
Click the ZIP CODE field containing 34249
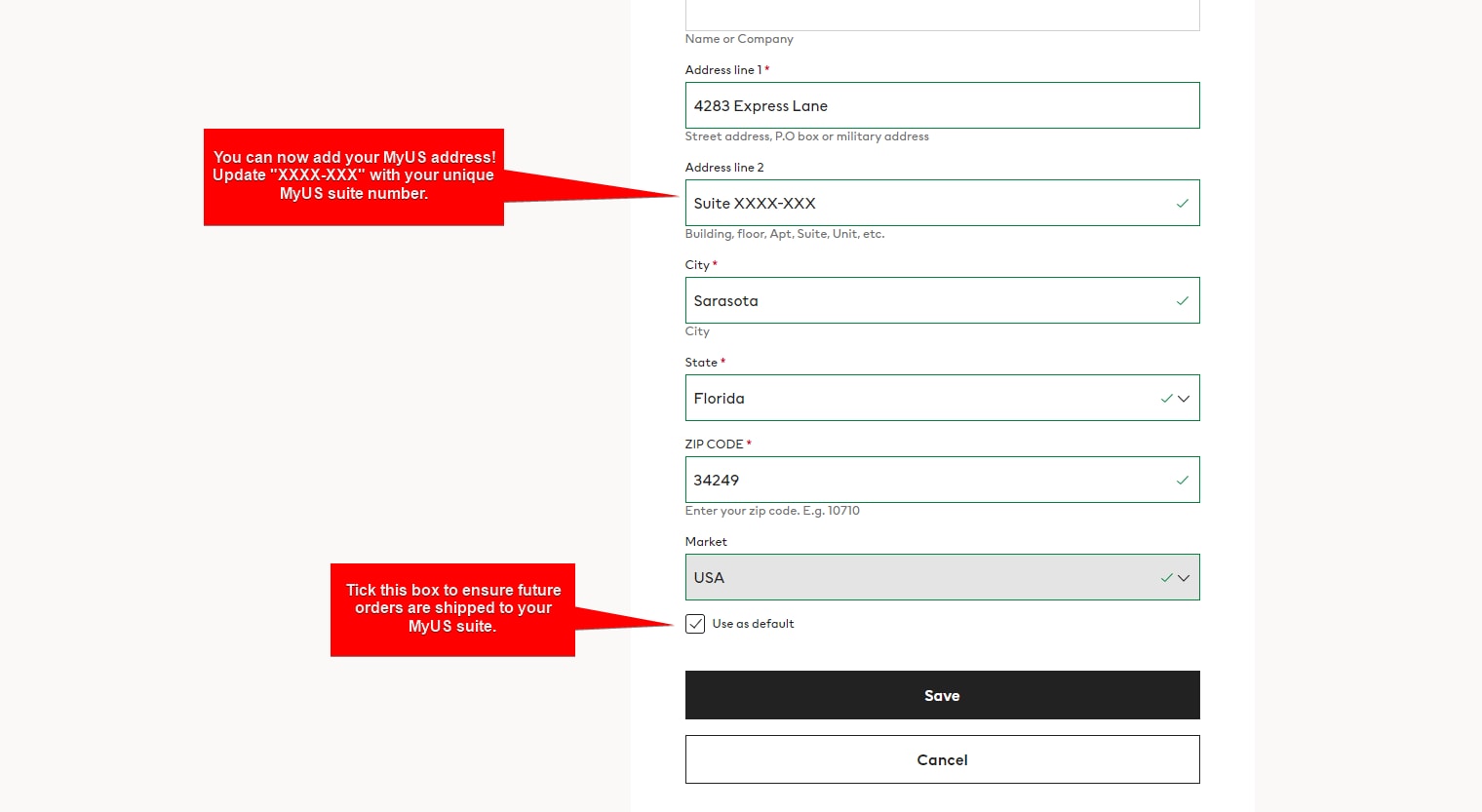[x=942, y=480]
